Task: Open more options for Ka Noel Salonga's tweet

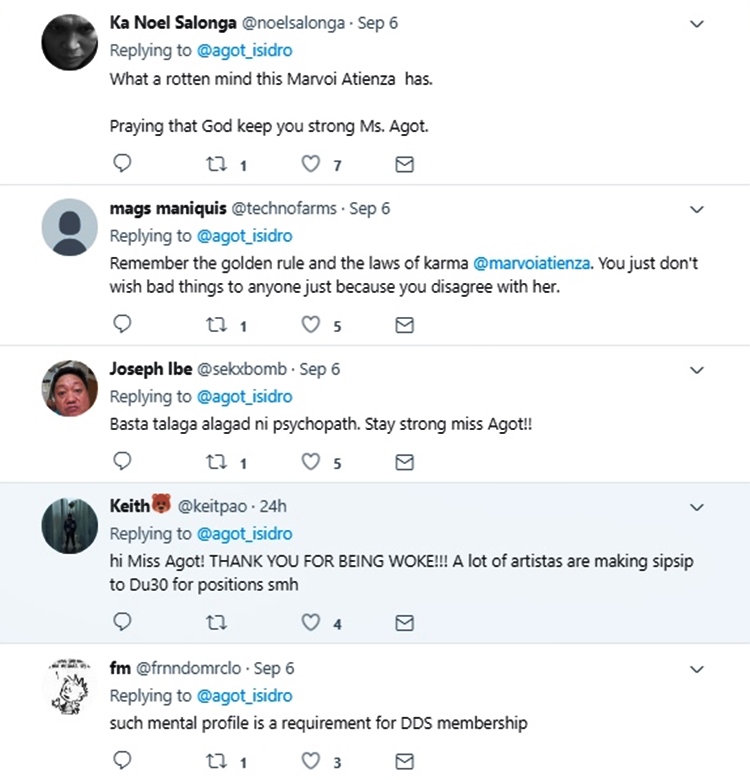Action: pyautogui.click(x=697, y=22)
